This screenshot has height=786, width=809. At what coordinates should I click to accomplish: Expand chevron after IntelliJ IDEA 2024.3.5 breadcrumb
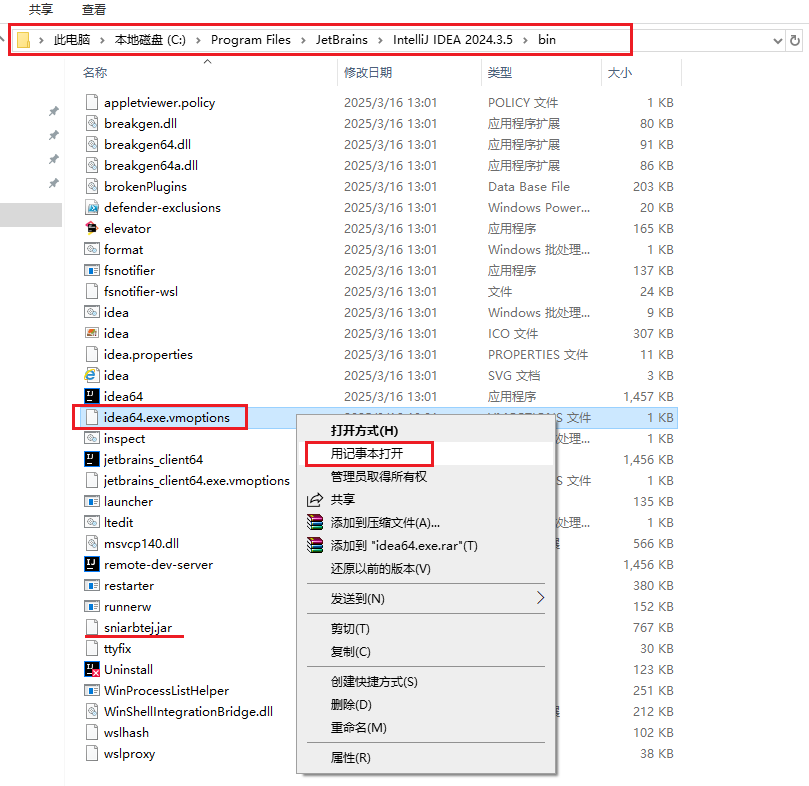pyautogui.click(x=525, y=40)
